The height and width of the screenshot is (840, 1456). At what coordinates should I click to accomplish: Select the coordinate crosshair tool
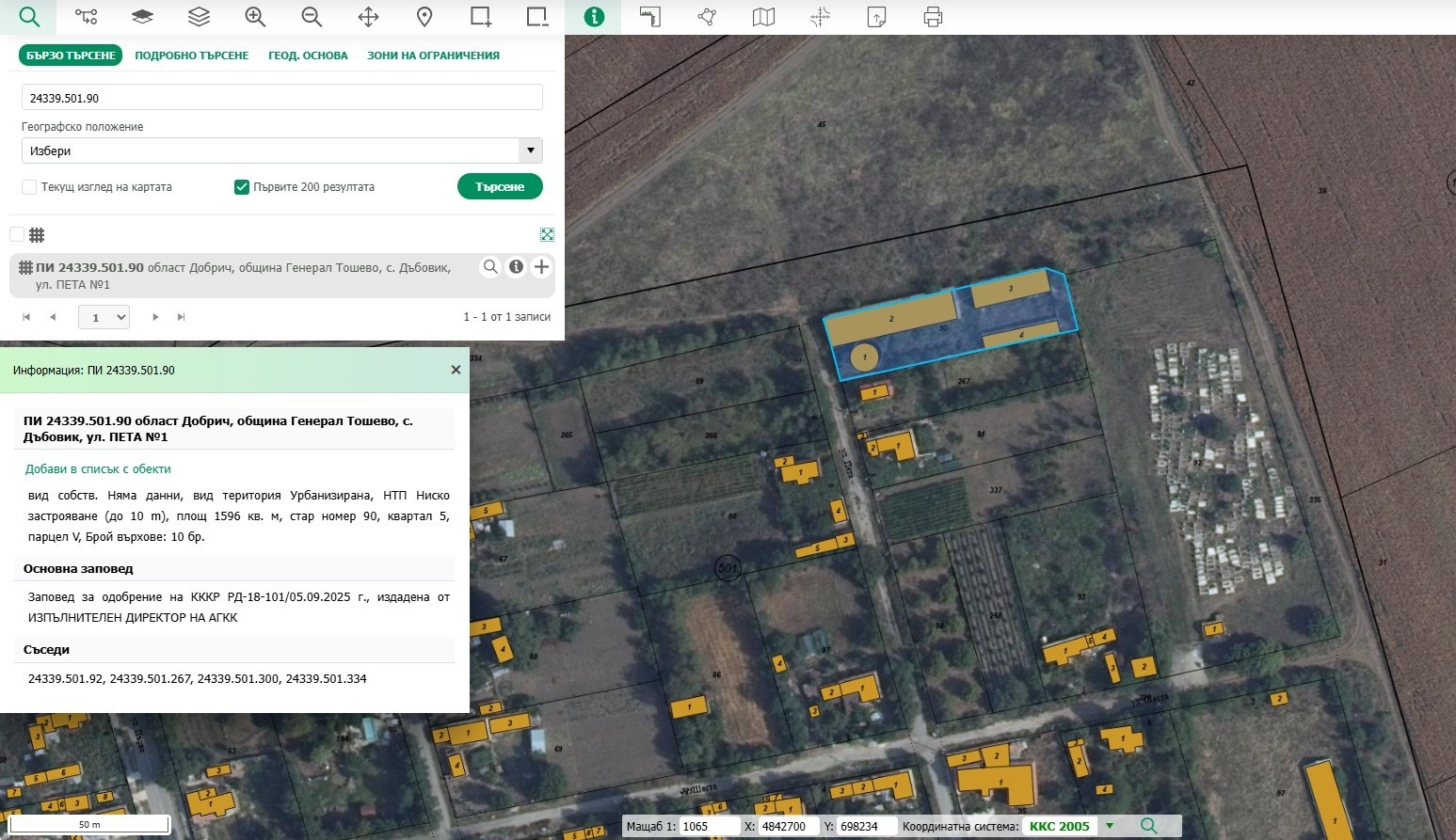820,17
